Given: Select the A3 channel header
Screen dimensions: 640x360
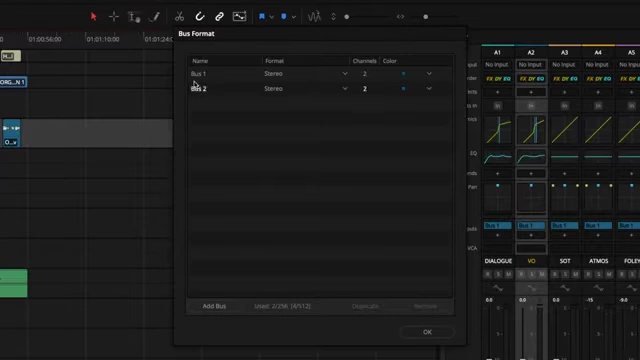Looking at the screenshot, I should tap(564, 52).
